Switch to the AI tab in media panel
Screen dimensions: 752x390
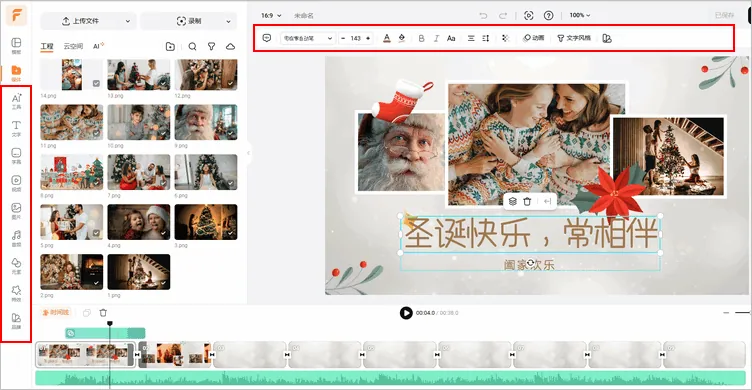(x=98, y=46)
